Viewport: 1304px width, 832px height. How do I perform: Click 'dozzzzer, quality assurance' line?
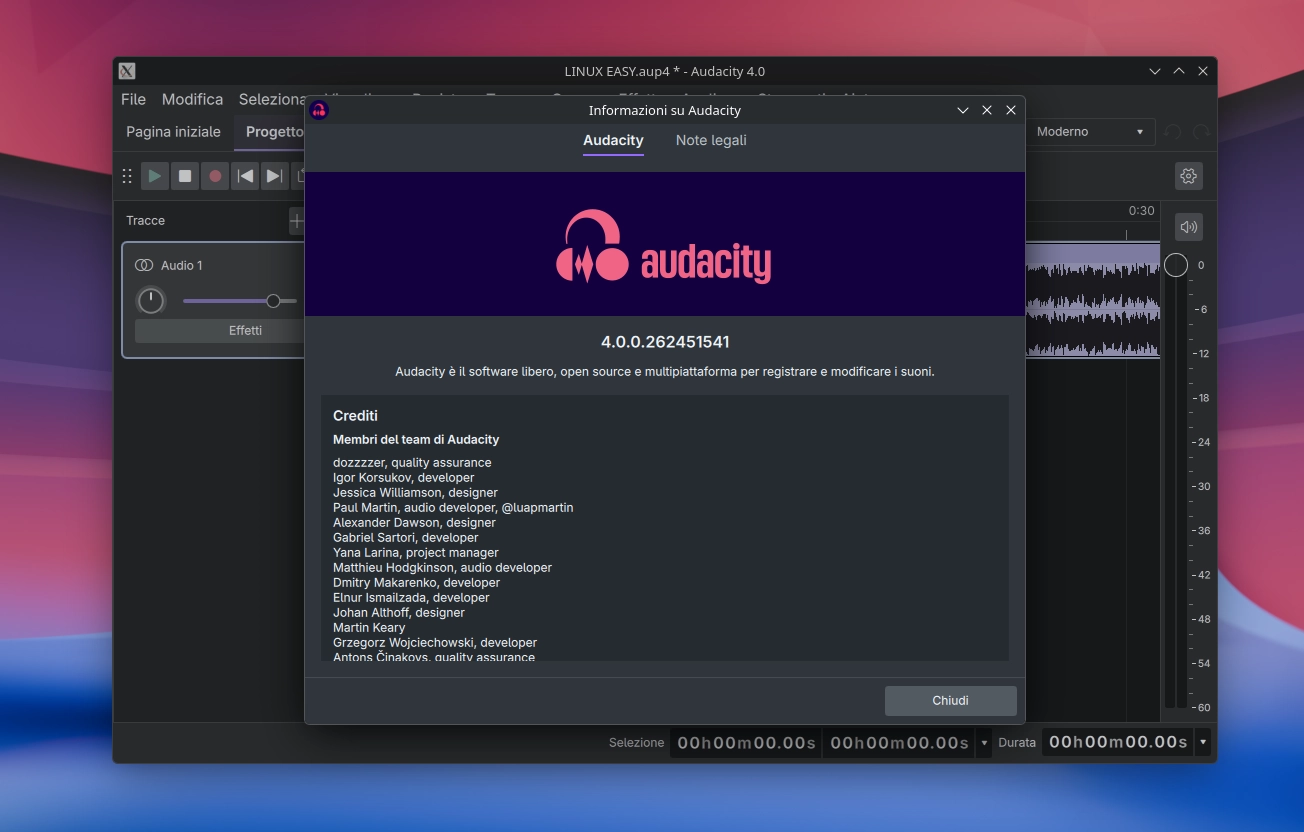[x=412, y=463]
